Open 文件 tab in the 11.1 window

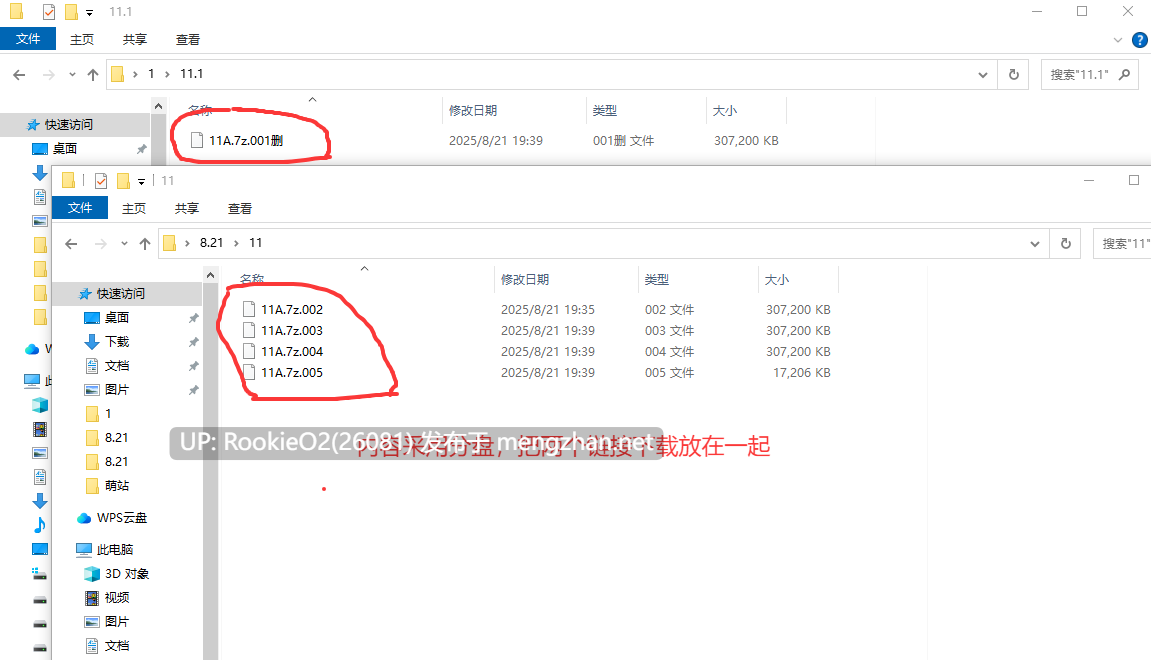28,39
